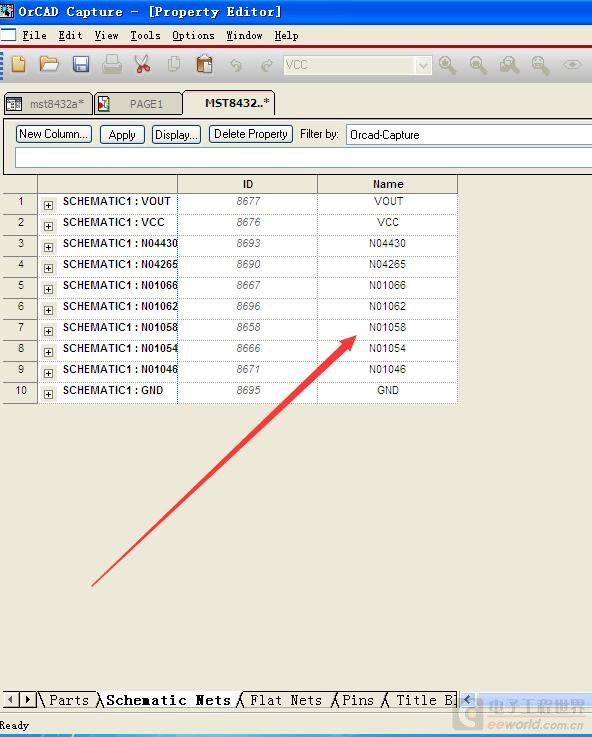Screen dimensions: 592x737
Task: Click the horizontal scrollbar left arrow
Action: [467, 699]
